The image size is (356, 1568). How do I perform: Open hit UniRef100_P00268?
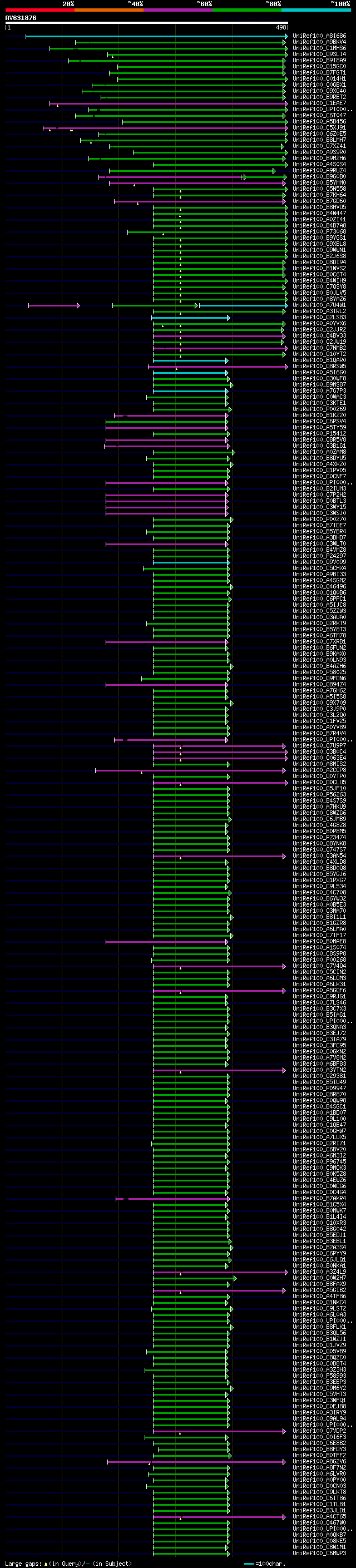319,959
